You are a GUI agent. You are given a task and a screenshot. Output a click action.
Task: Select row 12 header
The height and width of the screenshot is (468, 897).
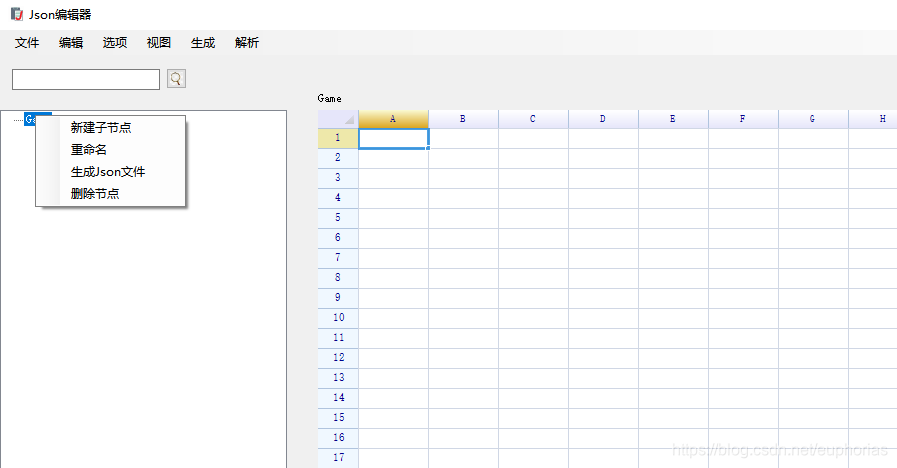(338, 358)
